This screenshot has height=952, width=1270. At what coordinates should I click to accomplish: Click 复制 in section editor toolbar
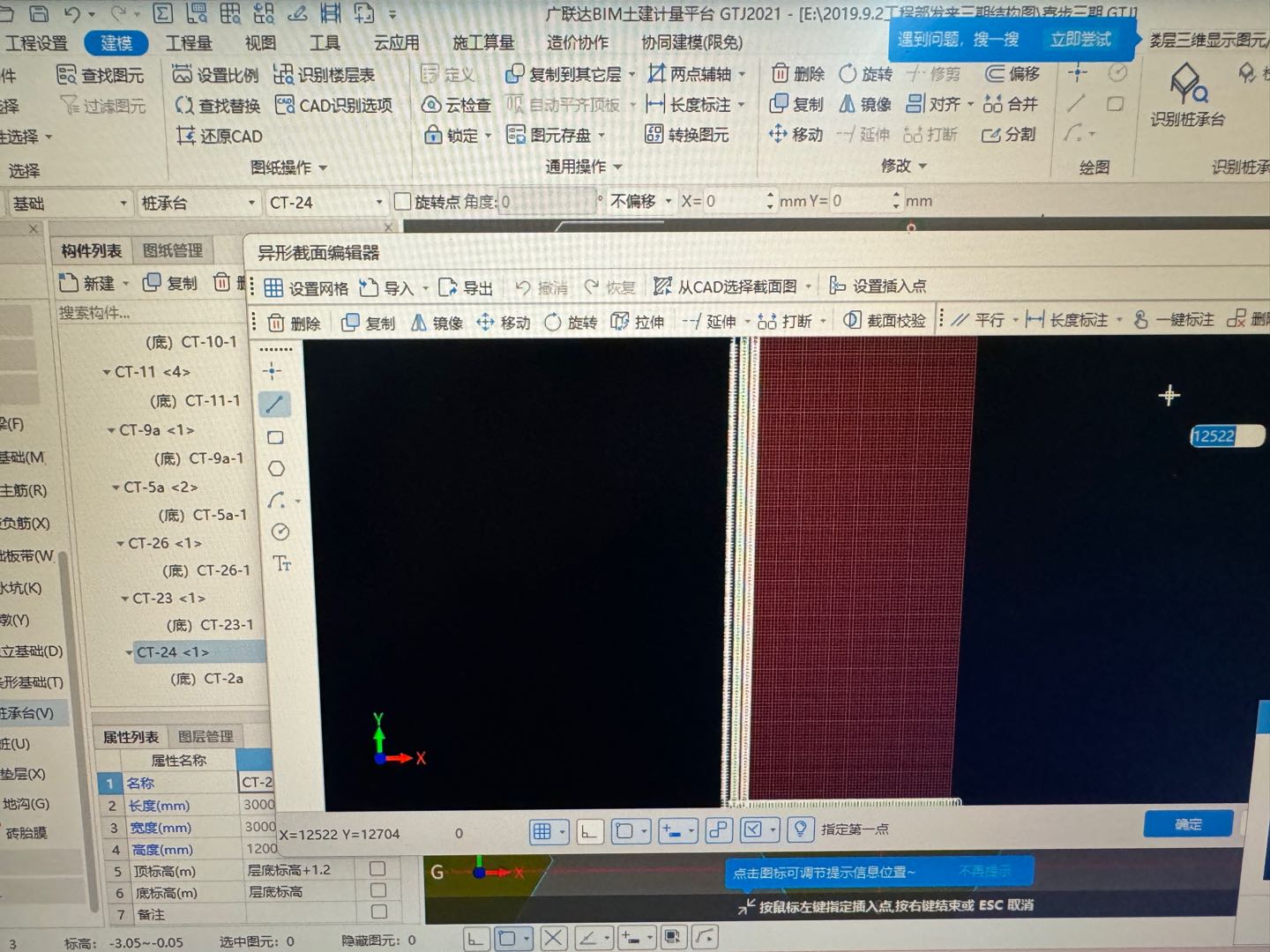pos(369,323)
